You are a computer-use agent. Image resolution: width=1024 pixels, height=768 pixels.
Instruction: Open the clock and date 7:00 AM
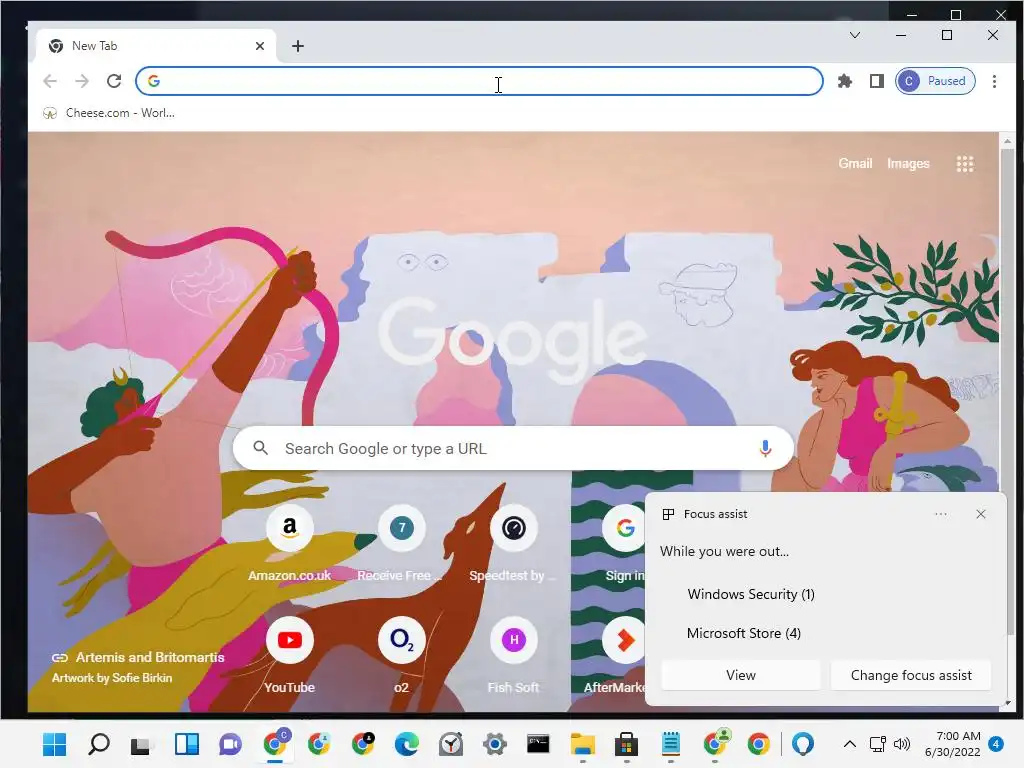952,744
